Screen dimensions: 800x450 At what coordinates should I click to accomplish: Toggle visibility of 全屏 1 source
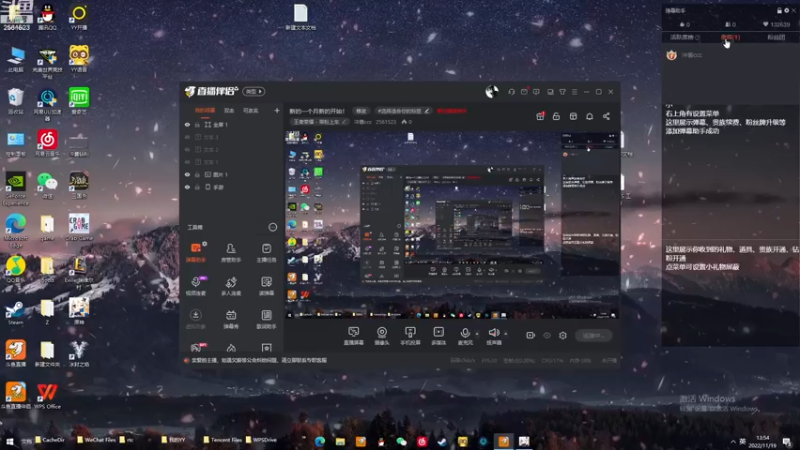187,124
